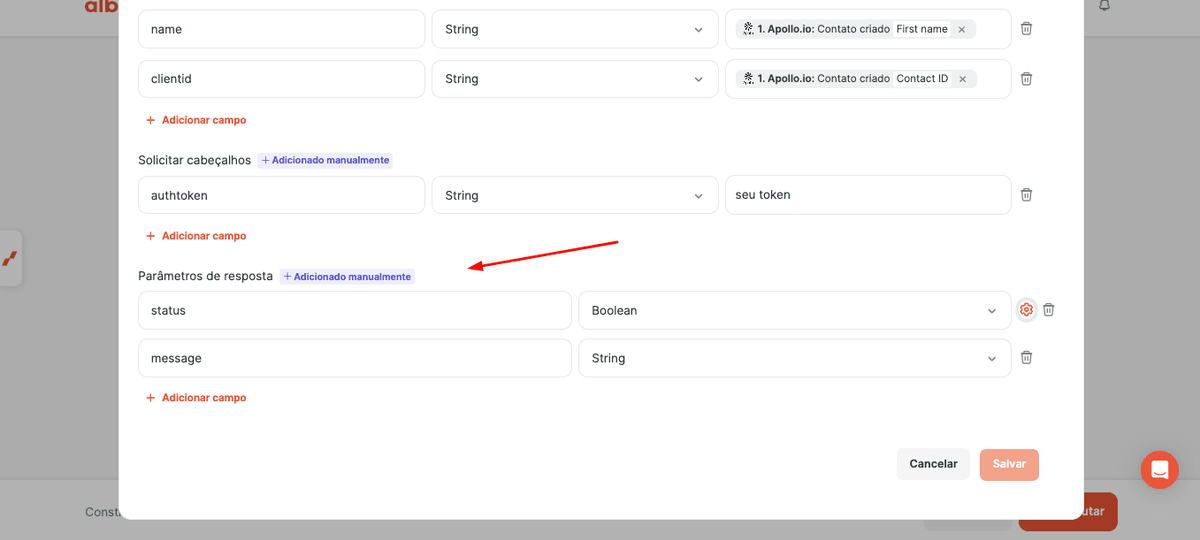Click Adicionado manualmente badge for headers
Viewport: 1200px width, 540px height.
325,160
